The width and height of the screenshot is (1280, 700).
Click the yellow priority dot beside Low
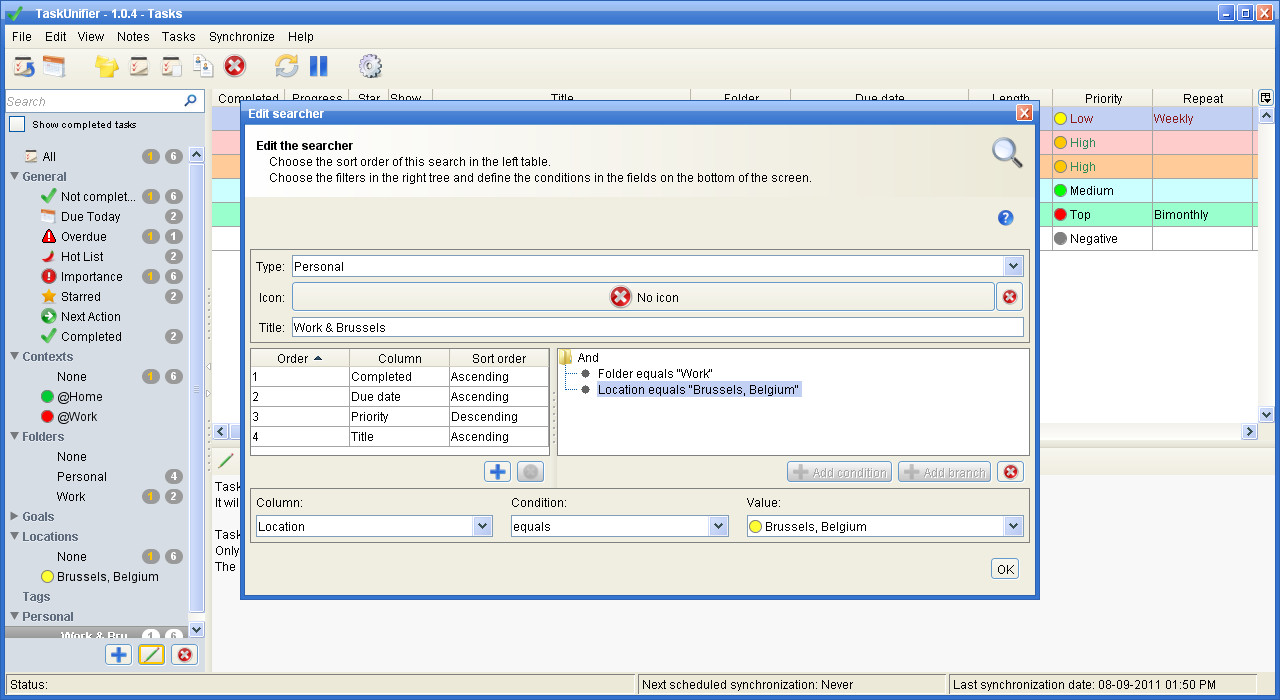coord(1060,119)
